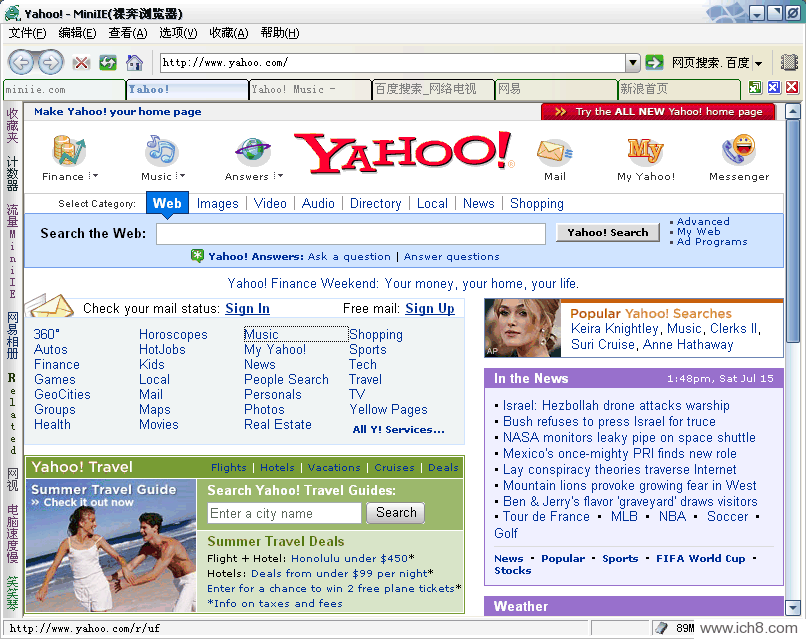Click the browser Back arrow button
This screenshot has height=639, width=806.
(21, 63)
